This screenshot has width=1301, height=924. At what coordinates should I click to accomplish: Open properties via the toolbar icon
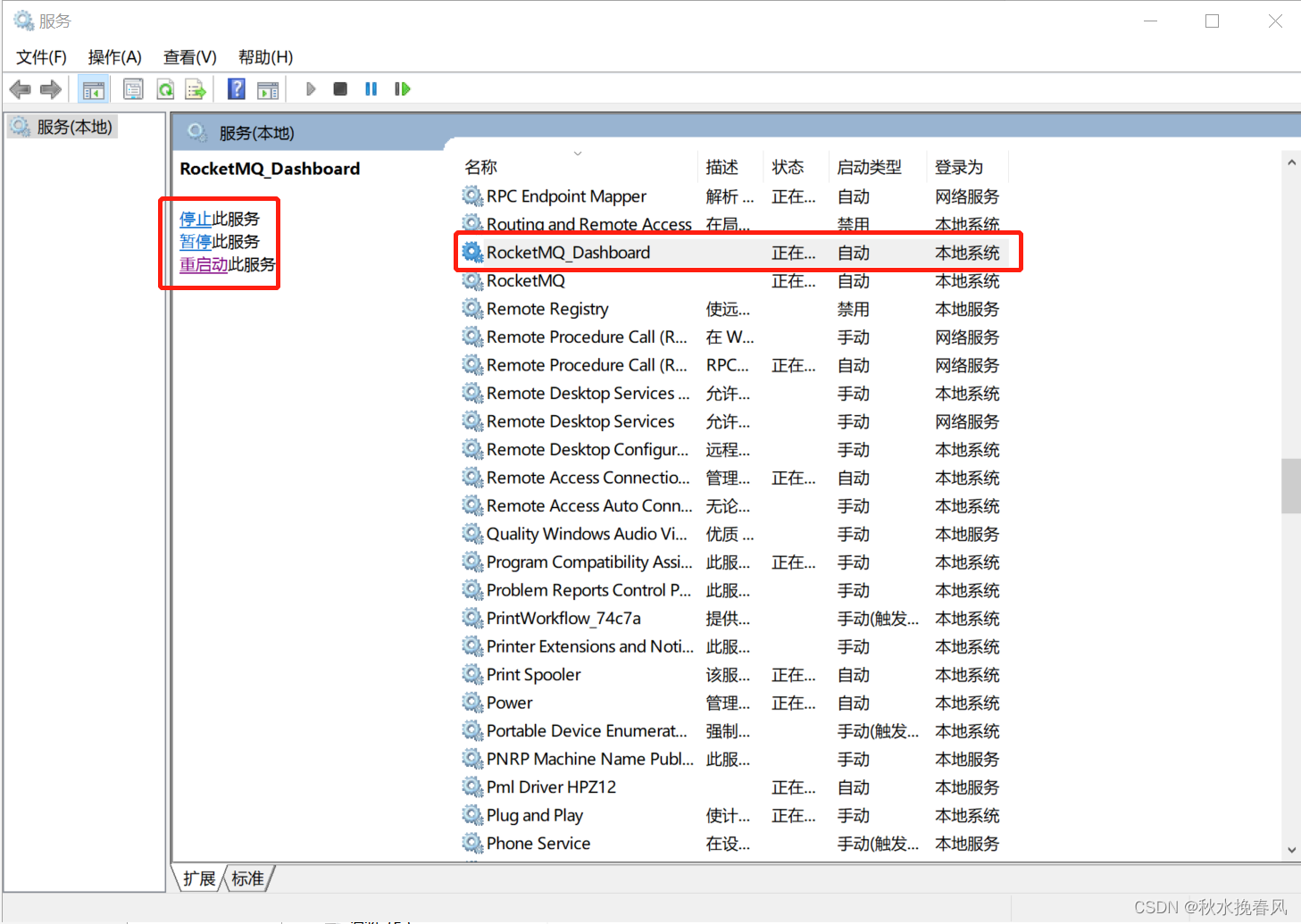click(x=133, y=88)
